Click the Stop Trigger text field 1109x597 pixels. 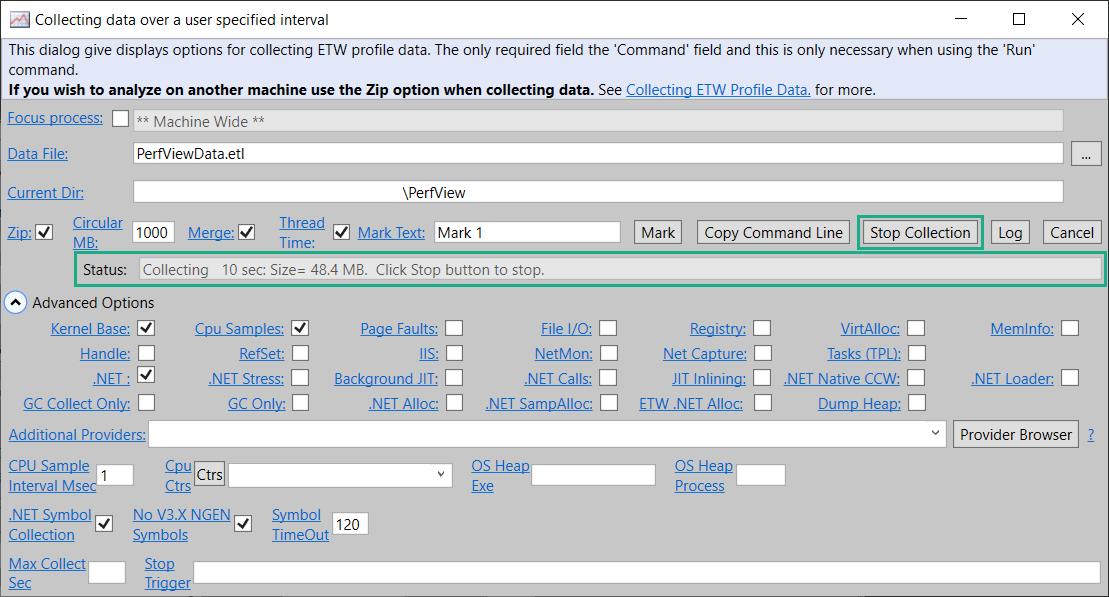pyautogui.click(x=646, y=573)
